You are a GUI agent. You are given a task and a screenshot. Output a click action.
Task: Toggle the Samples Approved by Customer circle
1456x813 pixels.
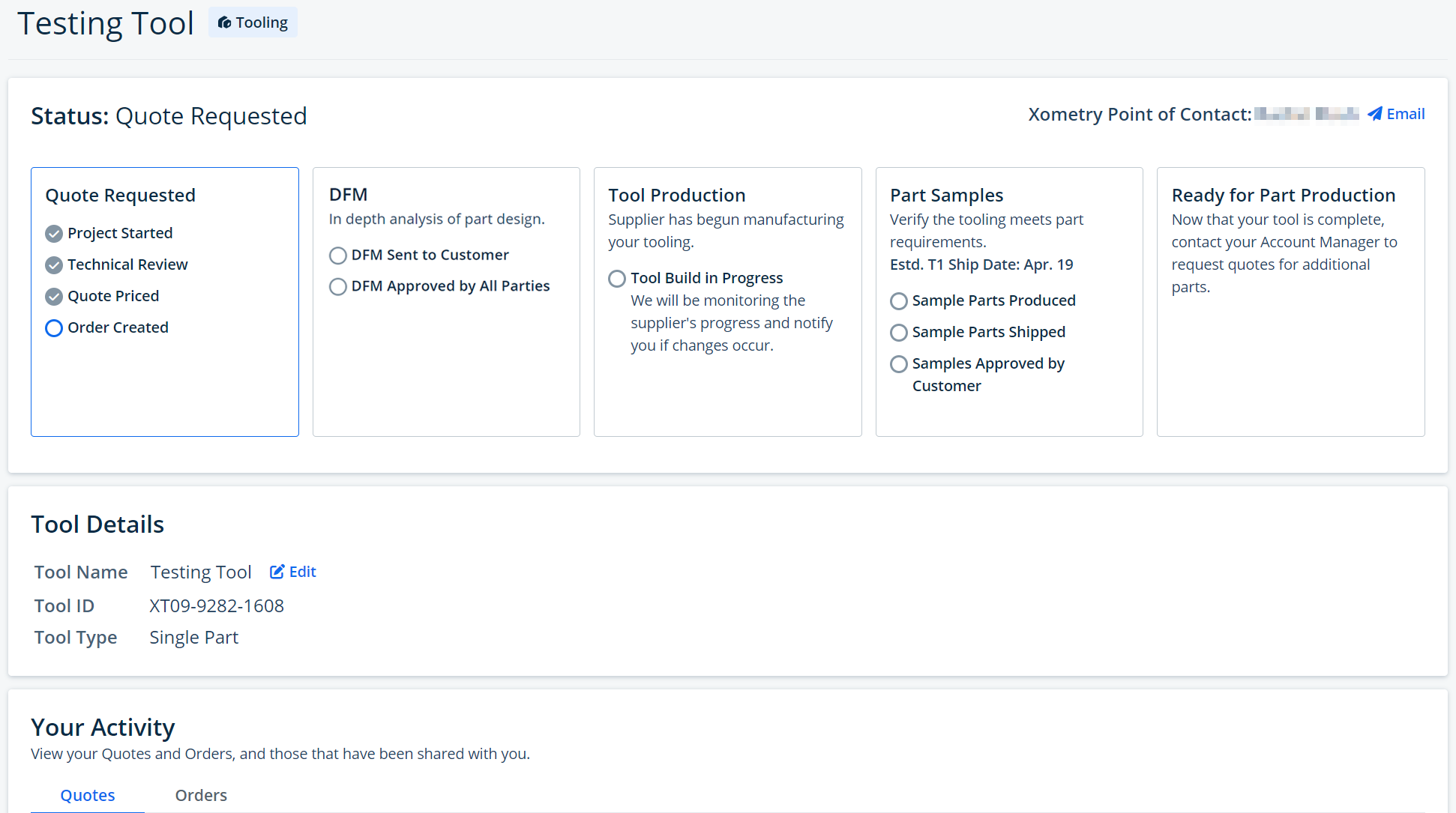[x=898, y=364]
